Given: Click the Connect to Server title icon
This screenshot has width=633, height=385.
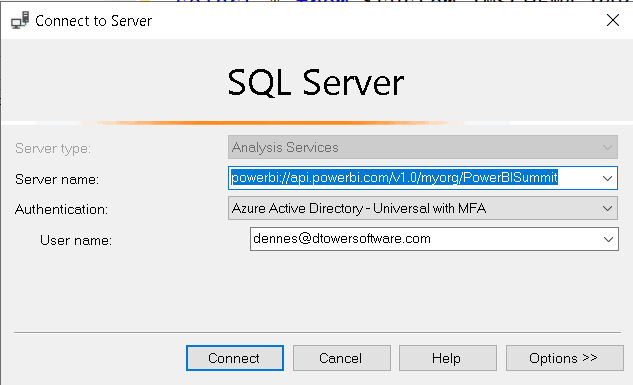Looking at the screenshot, I should point(20,20).
